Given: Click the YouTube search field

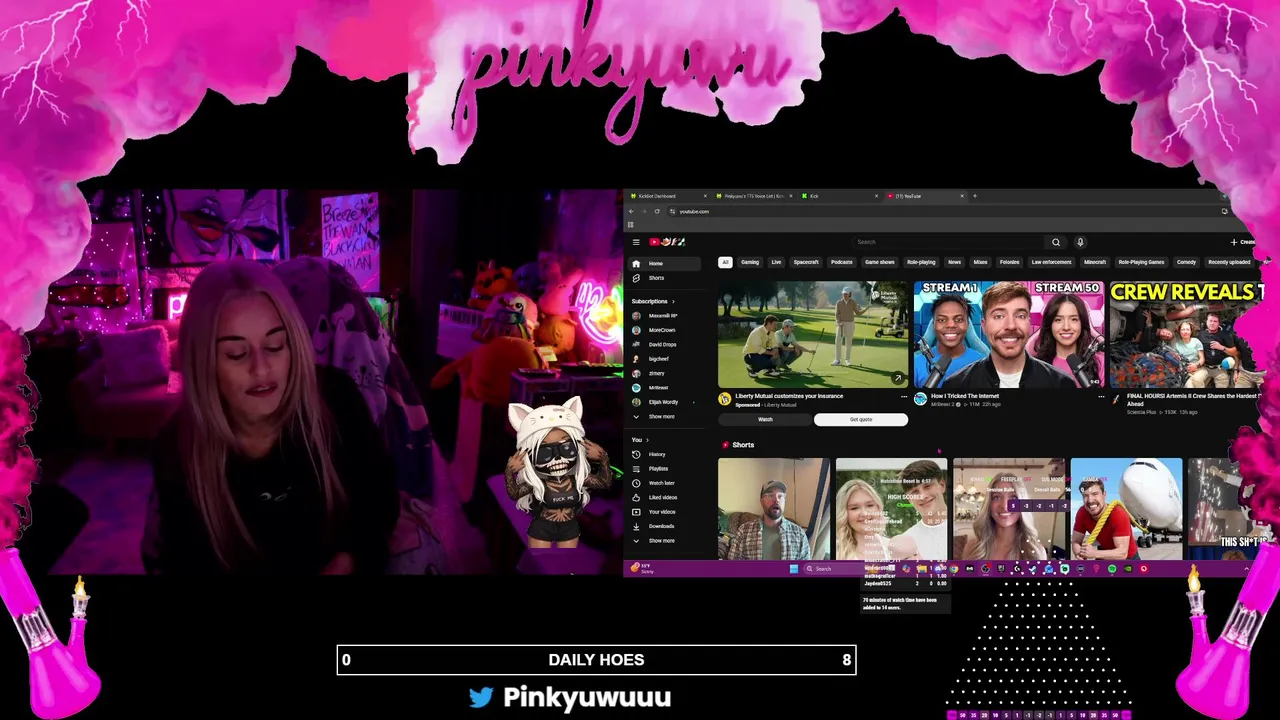Looking at the screenshot, I should pyautogui.click(x=948, y=242).
